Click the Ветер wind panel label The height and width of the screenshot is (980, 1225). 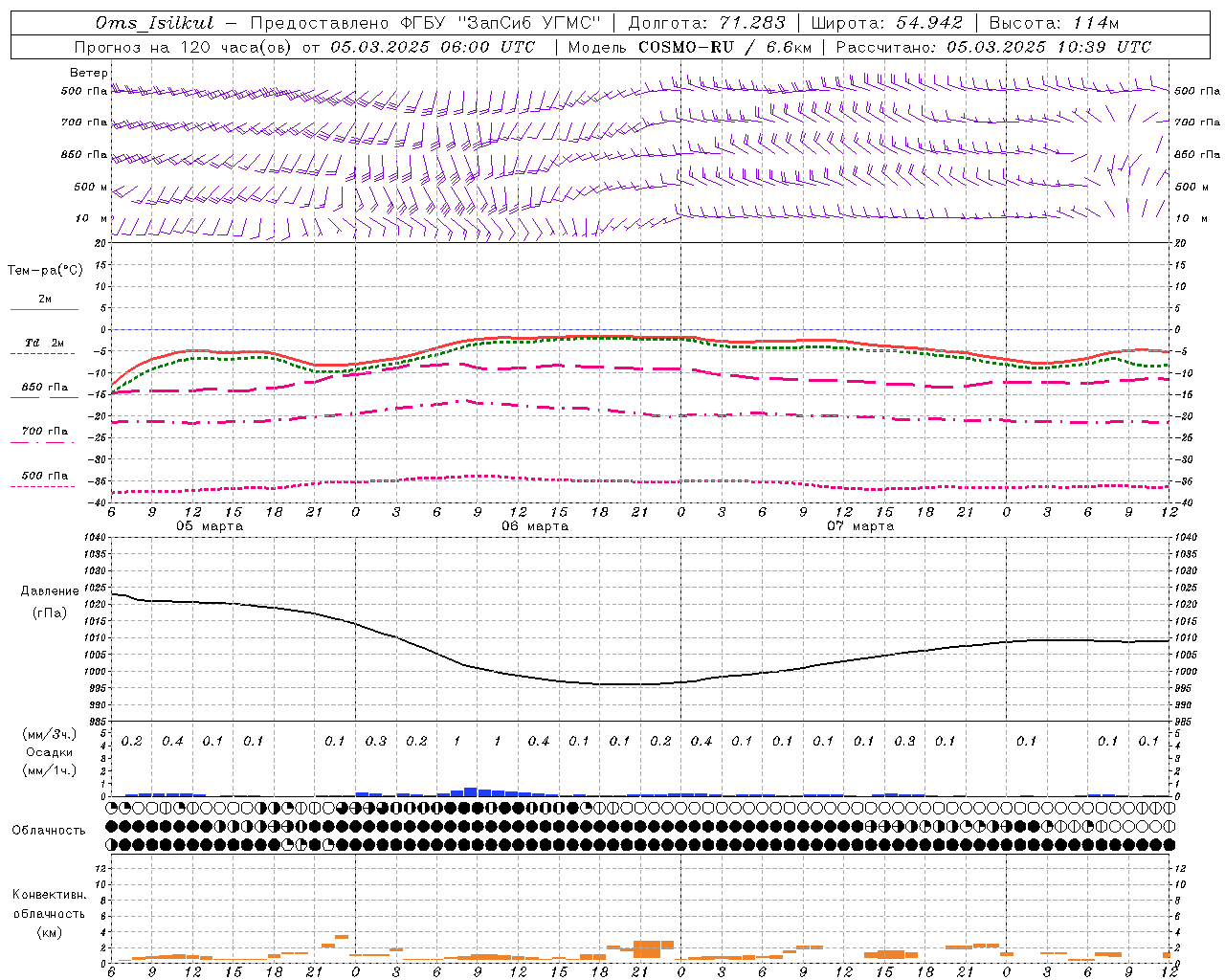89,73
